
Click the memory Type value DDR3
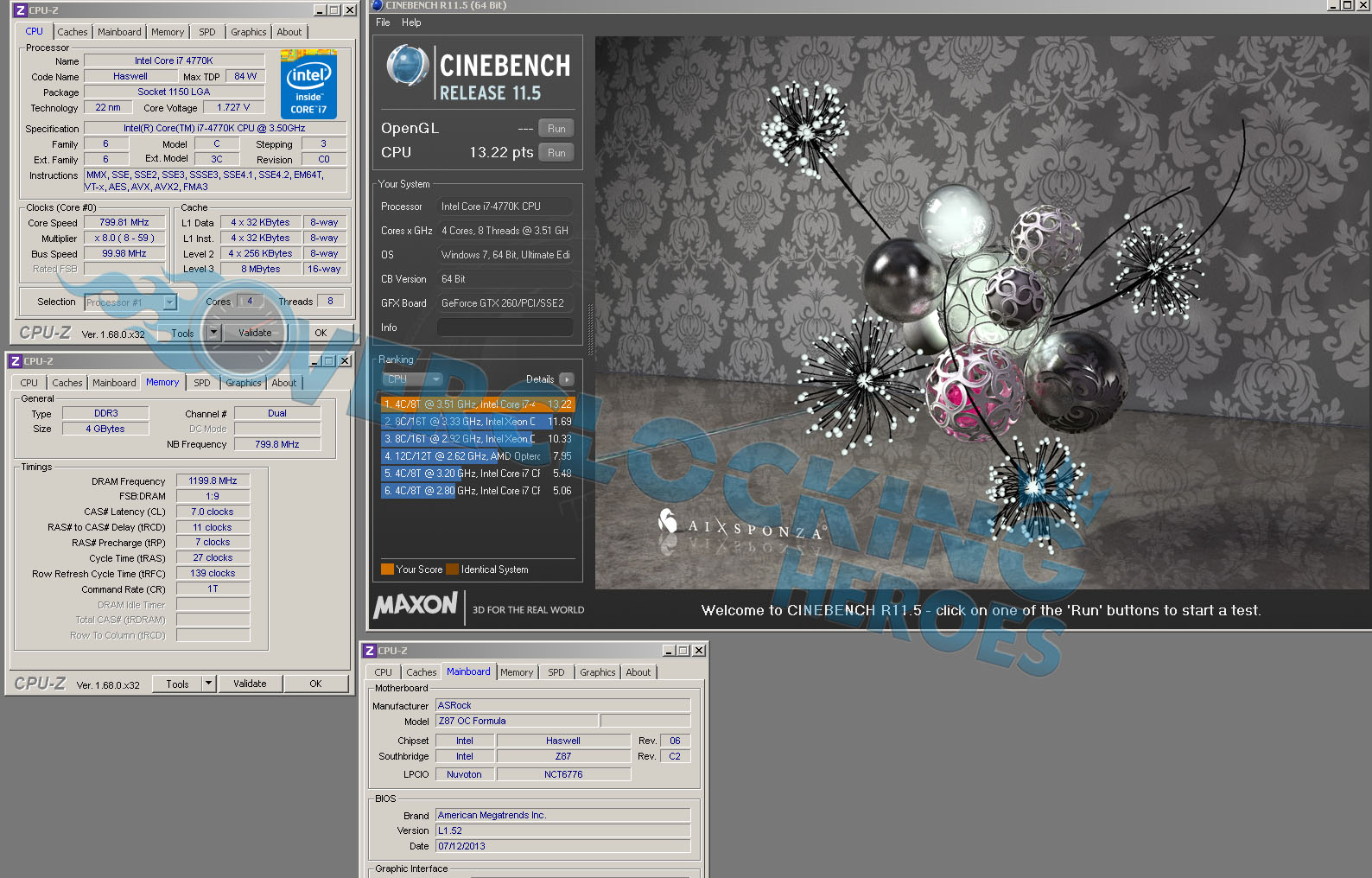(106, 414)
